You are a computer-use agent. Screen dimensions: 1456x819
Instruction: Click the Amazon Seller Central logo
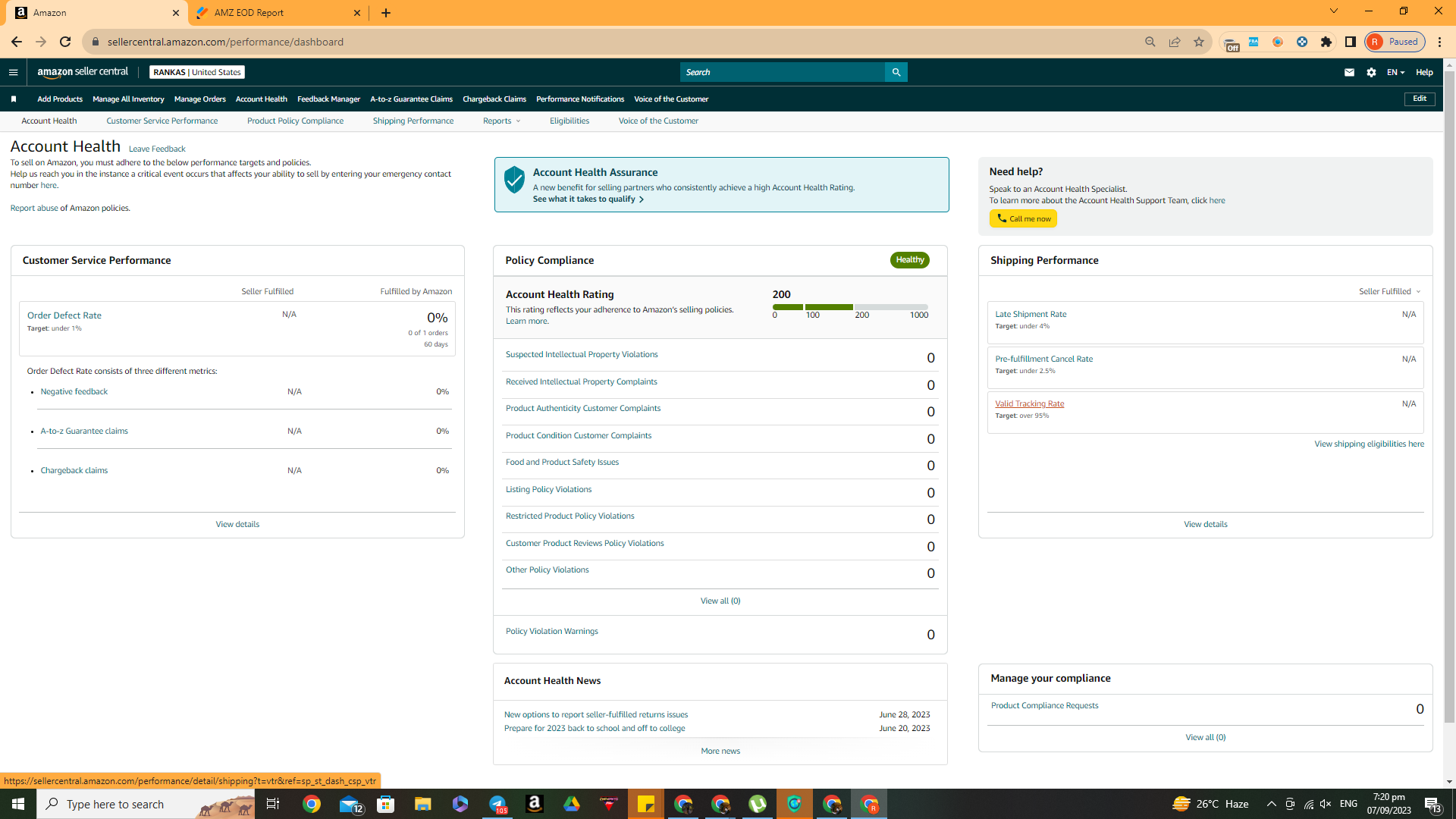(x=83, y=72)
